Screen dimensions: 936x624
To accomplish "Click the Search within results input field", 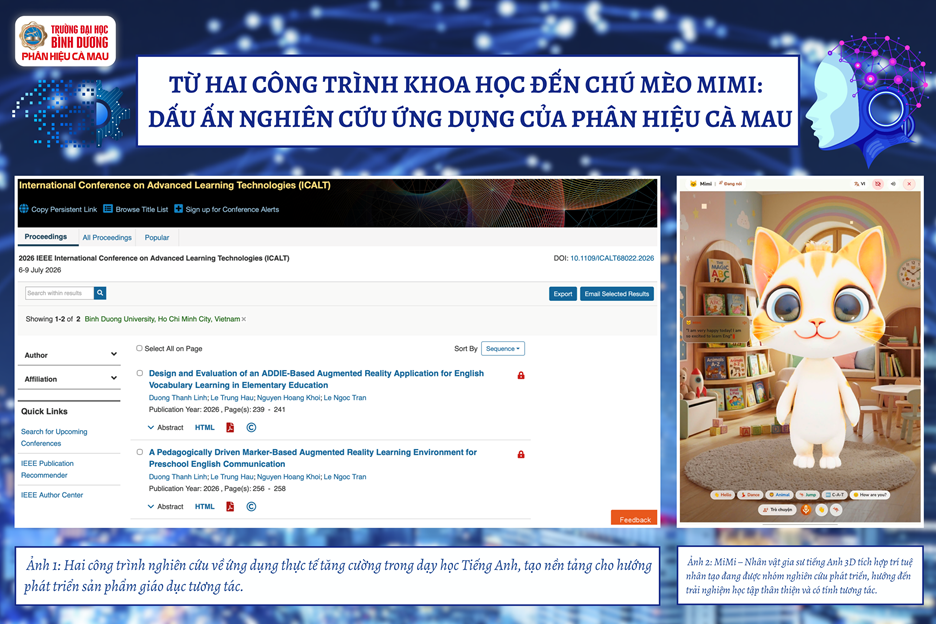I will pos(60,293).
